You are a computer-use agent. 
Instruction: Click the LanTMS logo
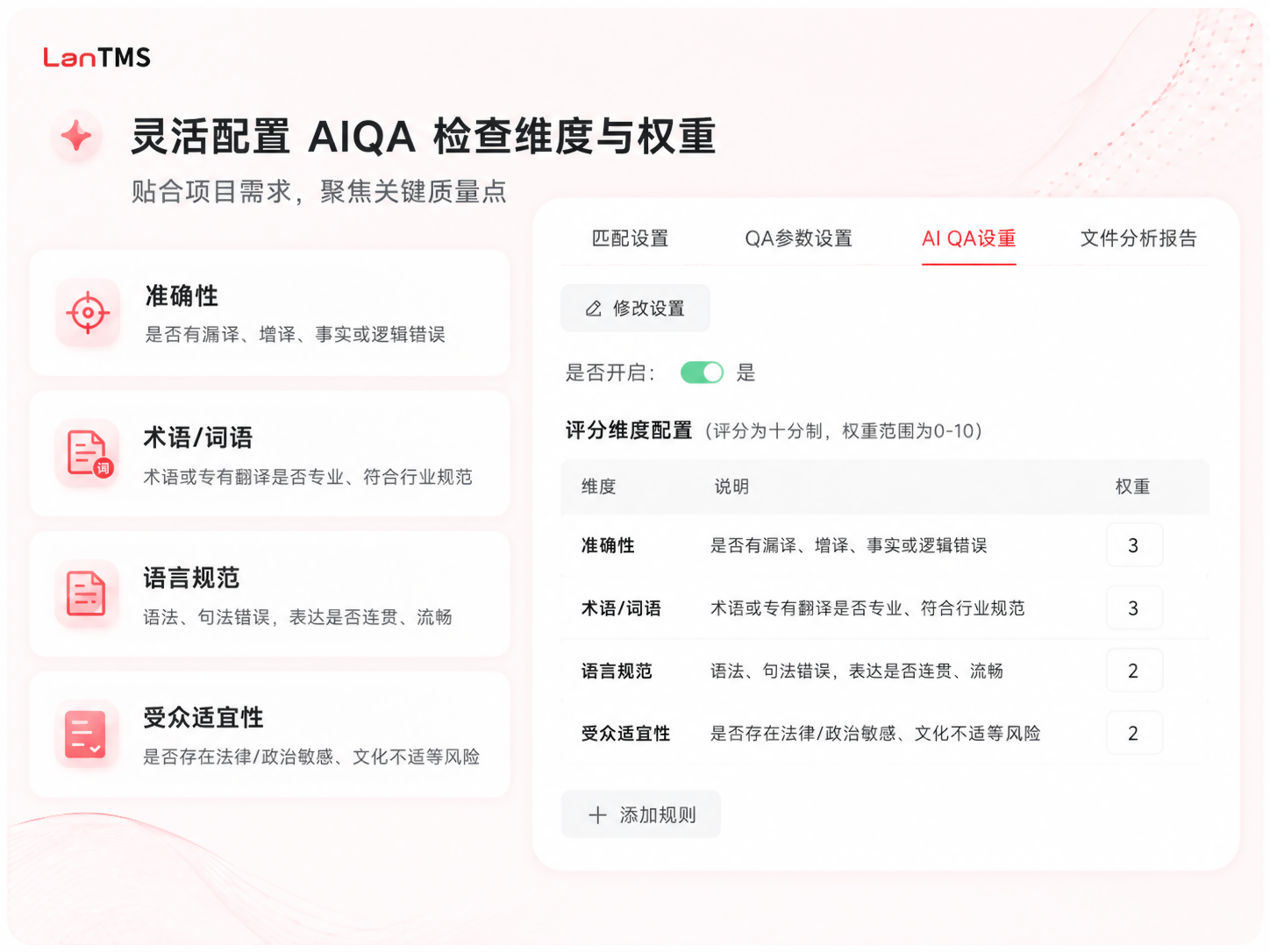click(96, 58)
